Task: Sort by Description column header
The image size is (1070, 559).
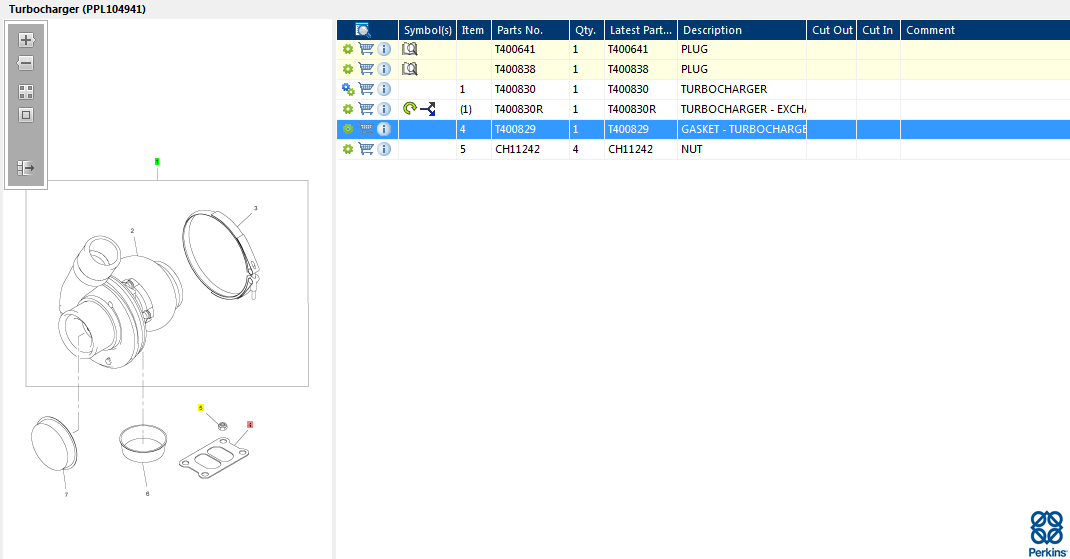Action: pyautogui.click(x=742, y=30)
